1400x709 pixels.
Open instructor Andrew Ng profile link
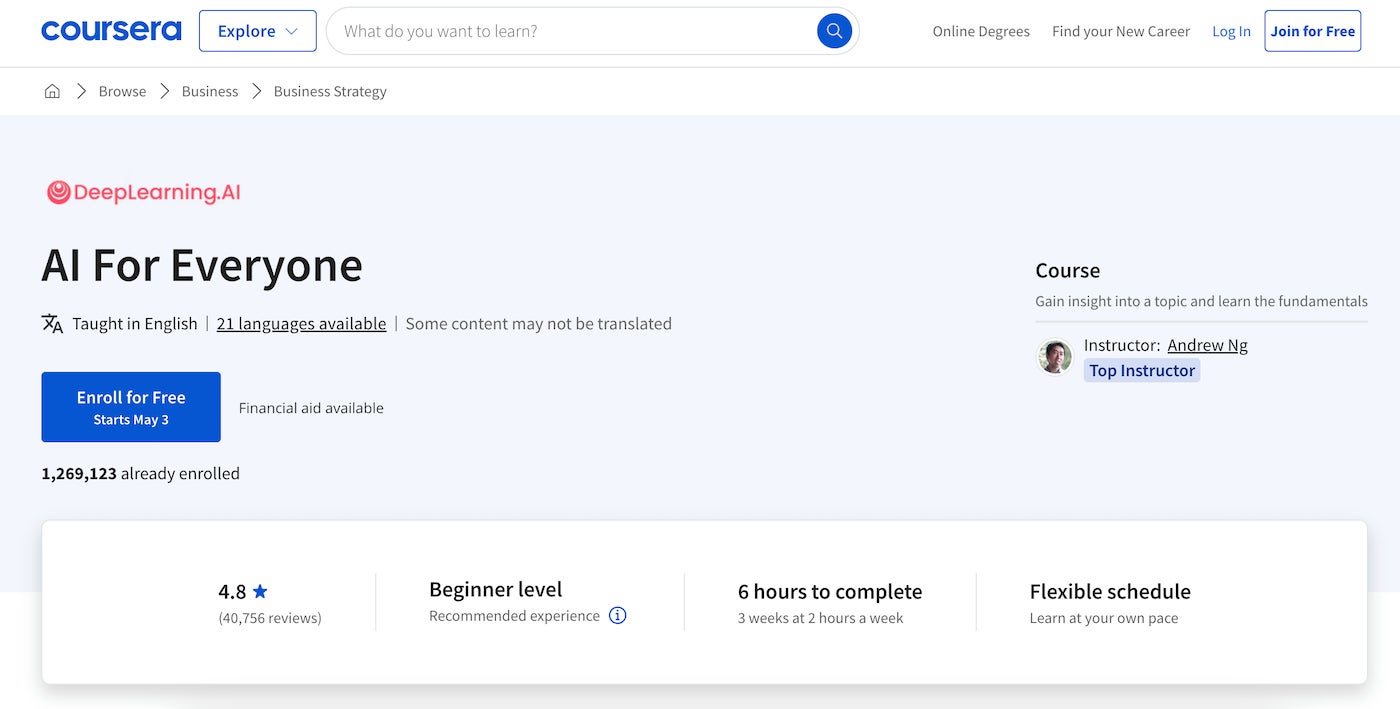tap(1207, 345)
